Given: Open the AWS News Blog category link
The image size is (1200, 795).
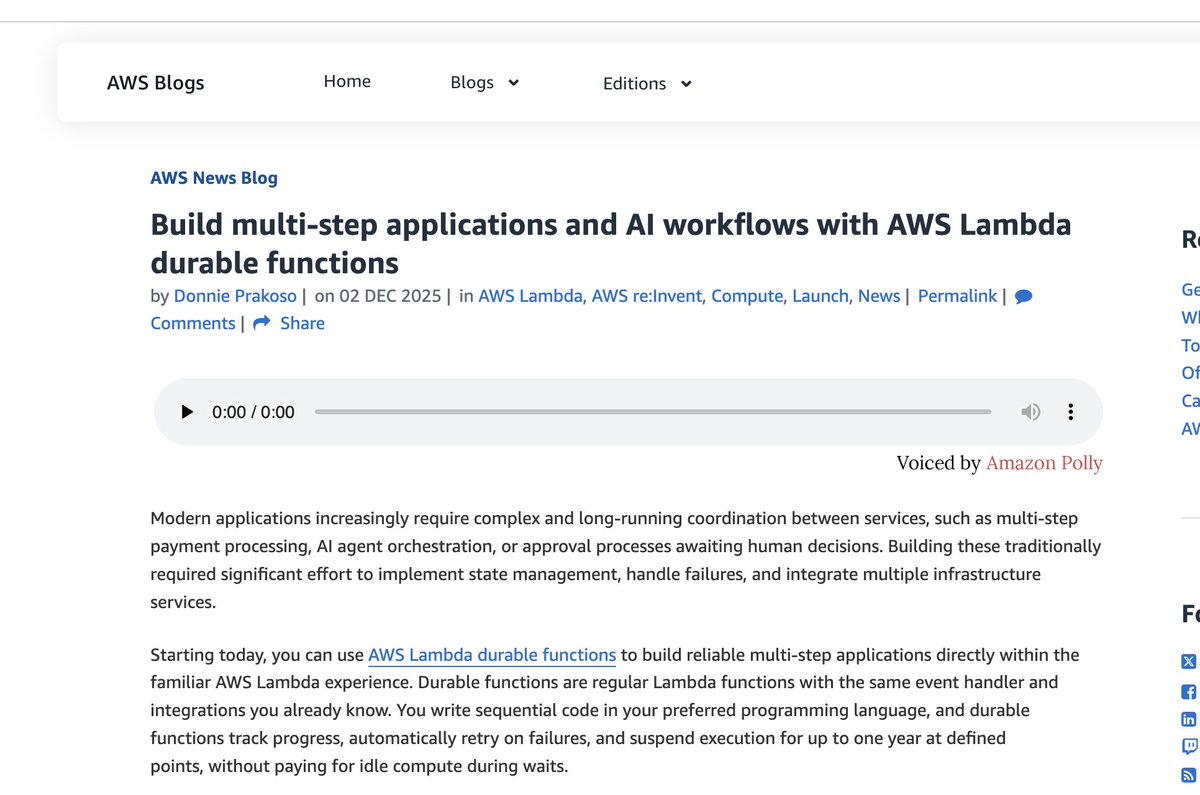Looking at the screenshot, I should tap(214, 178).
